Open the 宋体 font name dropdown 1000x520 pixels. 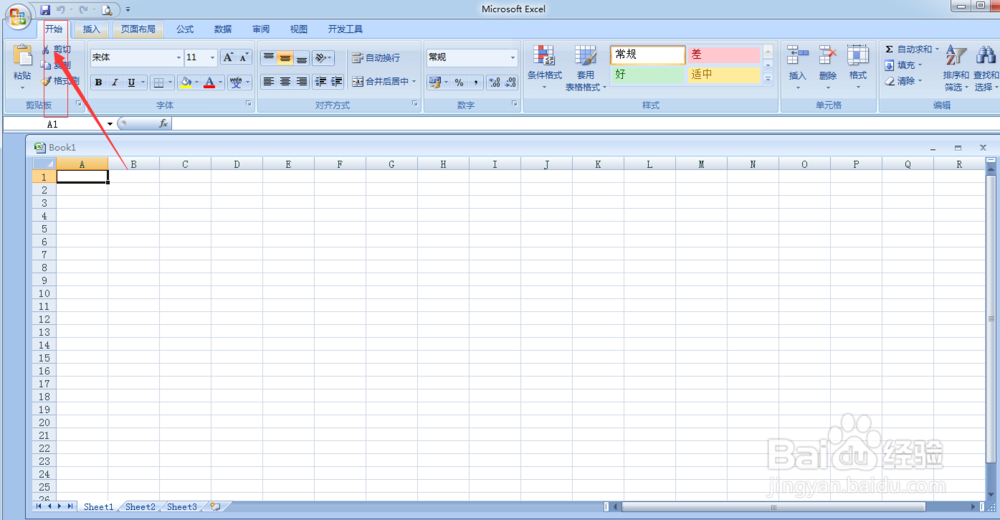click(179, 57)
